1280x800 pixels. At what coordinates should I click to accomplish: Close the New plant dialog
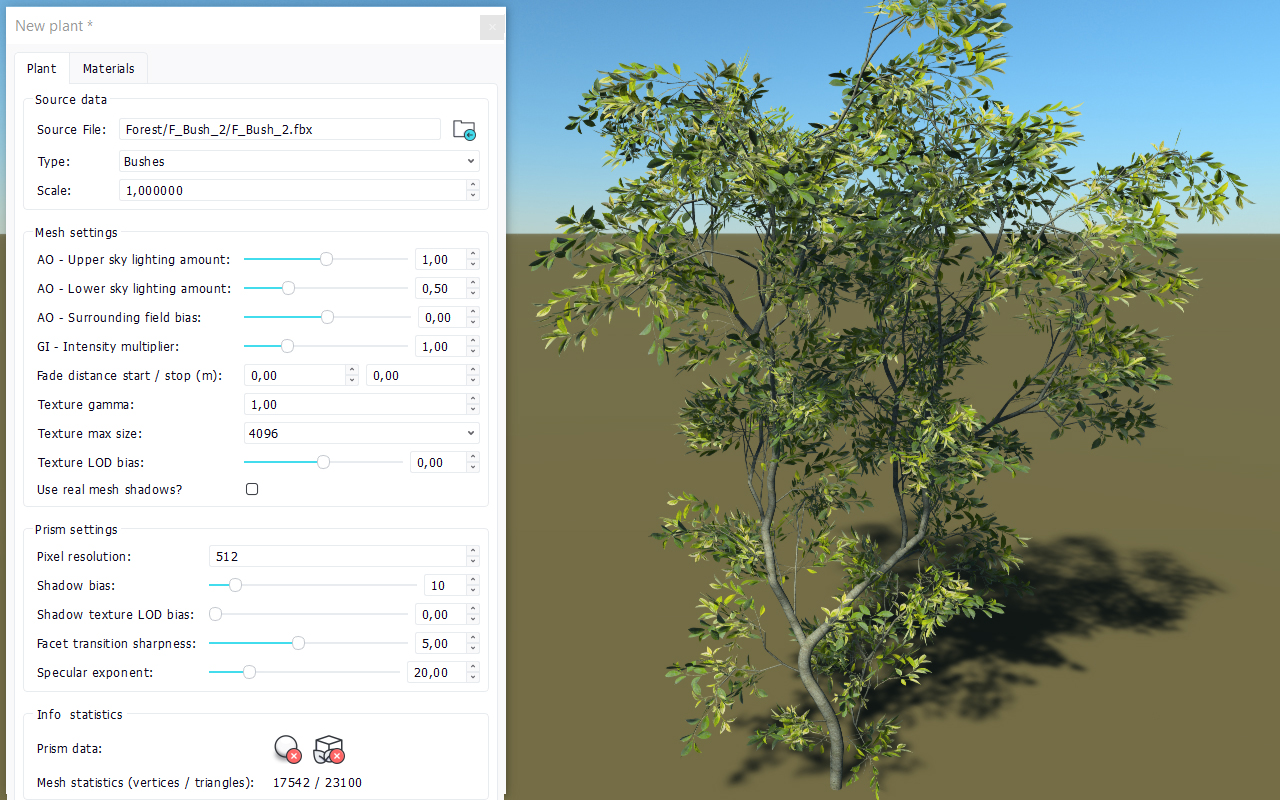pyautogui.click(x=491, y=27)
